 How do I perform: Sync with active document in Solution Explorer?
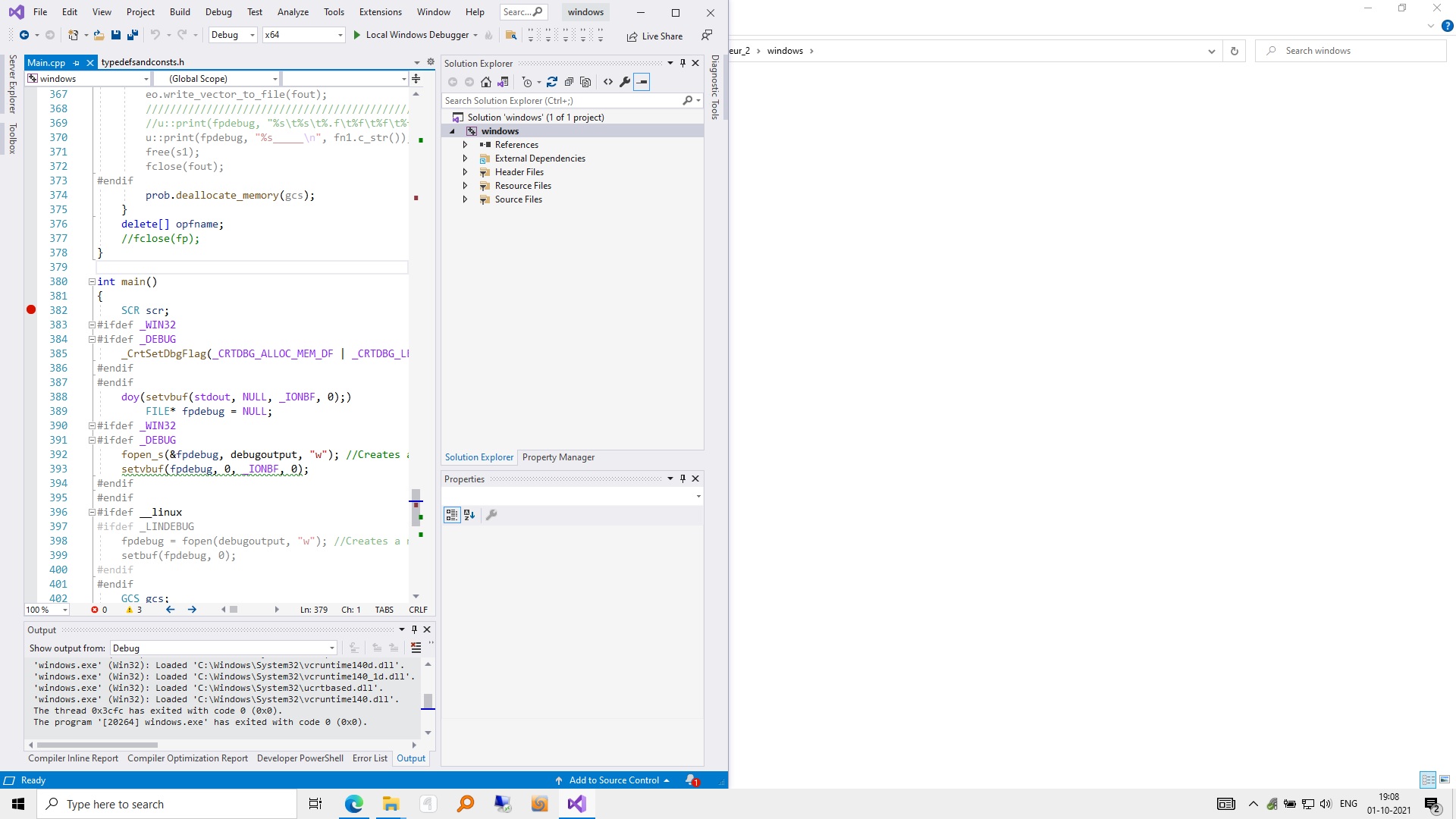pos(552,82)
